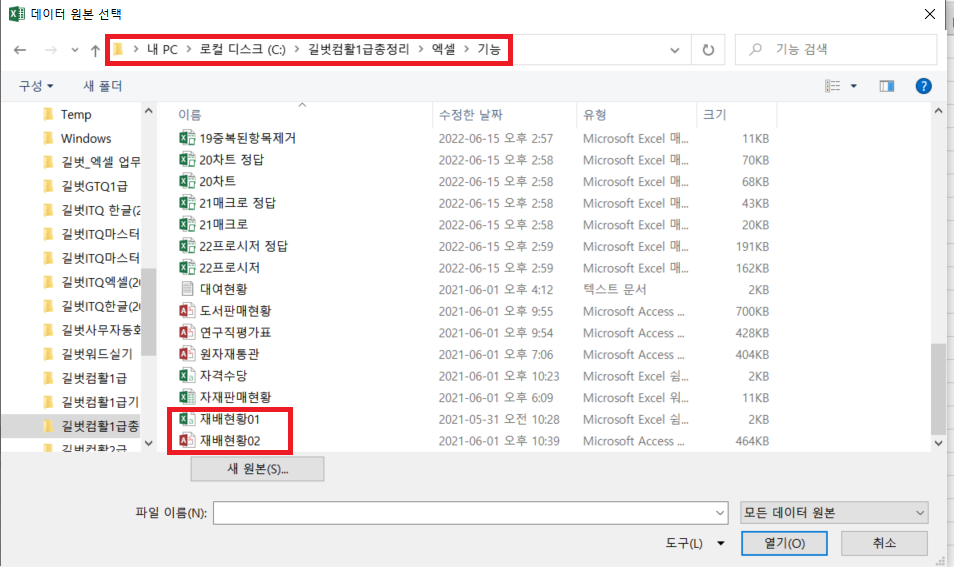
Task: Click the help question mark icon
Action: click(x=923, y=87)
